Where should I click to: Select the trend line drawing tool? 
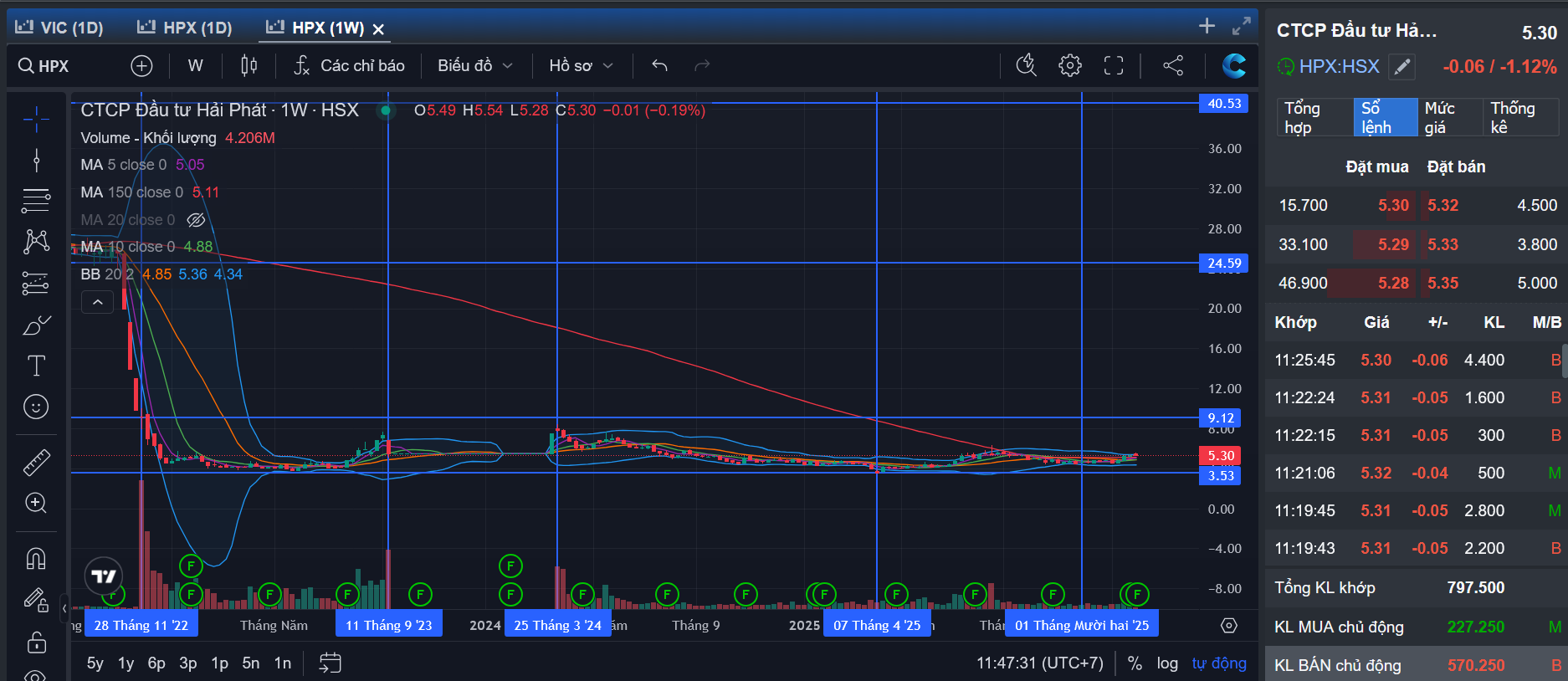pyautogui.click(x=36, y=160)
